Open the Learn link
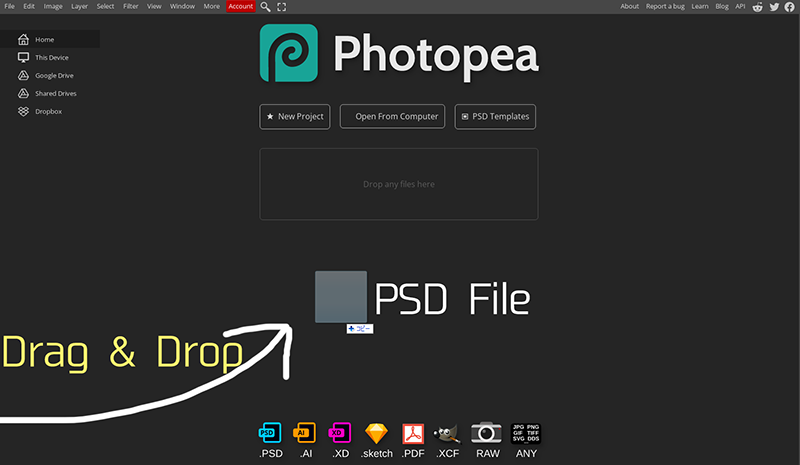The image size is (800, 465). tap(699, 6)
